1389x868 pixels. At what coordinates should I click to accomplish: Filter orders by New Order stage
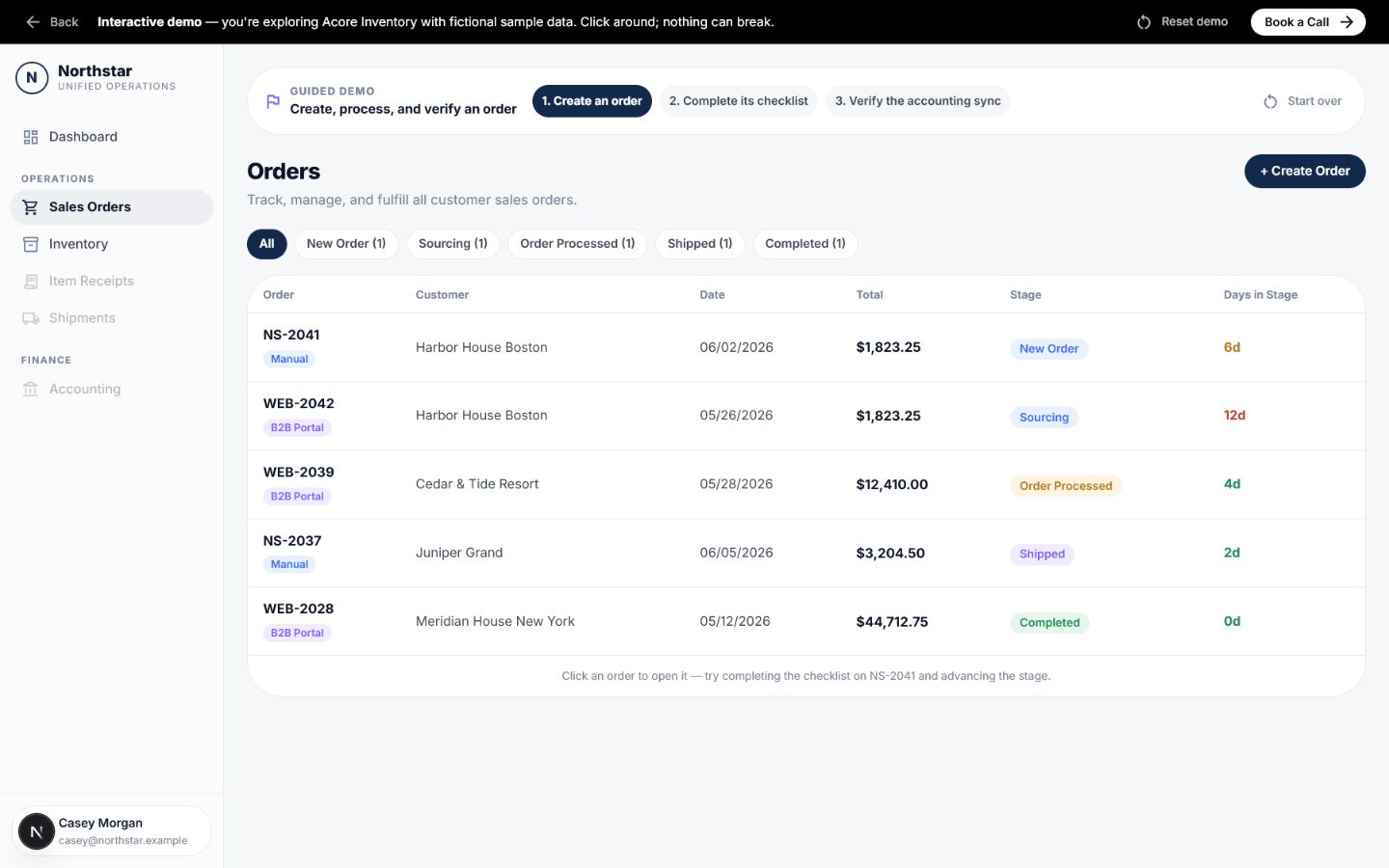[346, 244]
